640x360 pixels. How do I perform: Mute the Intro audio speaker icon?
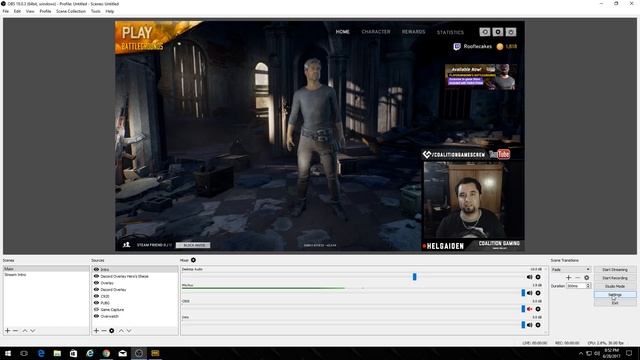(529, 325)
